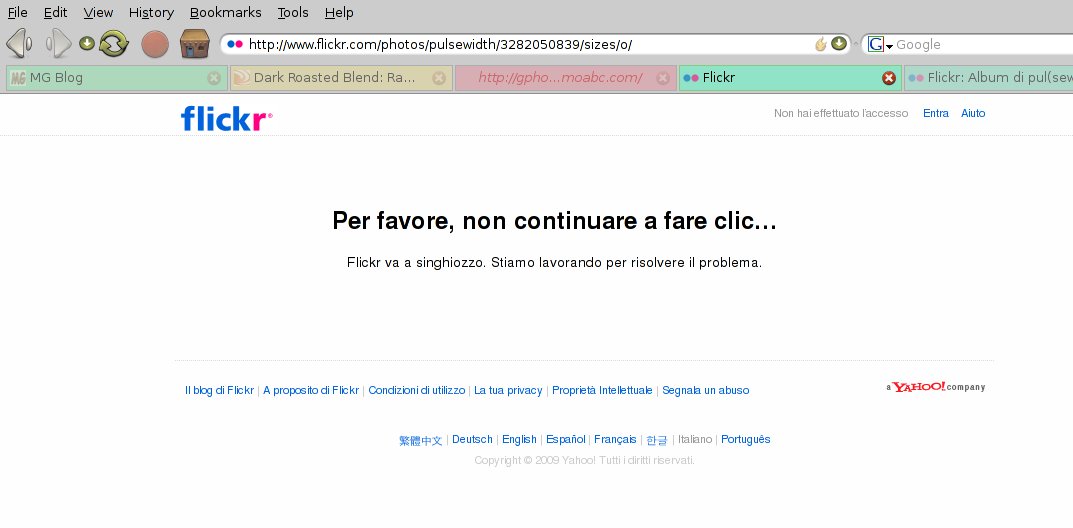Open the Aiuto help link
This screenshot has height=528, width=1073.
click(x=973, y=114)
